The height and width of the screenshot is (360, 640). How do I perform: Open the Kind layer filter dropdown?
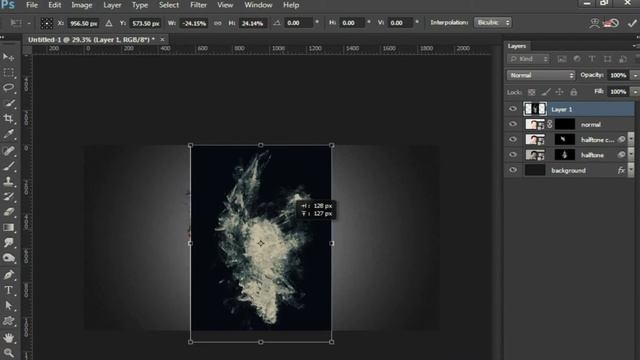pos(528,59)
